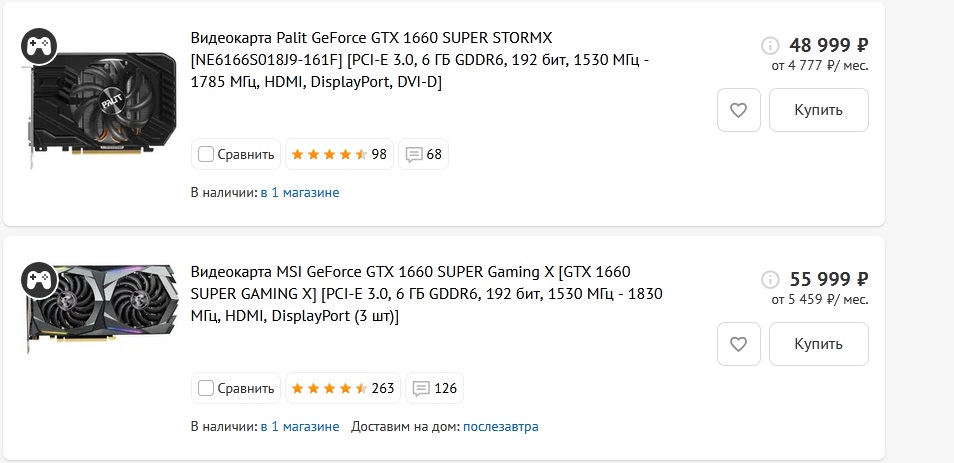Add Palit GTX 1660 SUPER to favorites
Viewport: 954px width, 463px height.
pos(739,110)
